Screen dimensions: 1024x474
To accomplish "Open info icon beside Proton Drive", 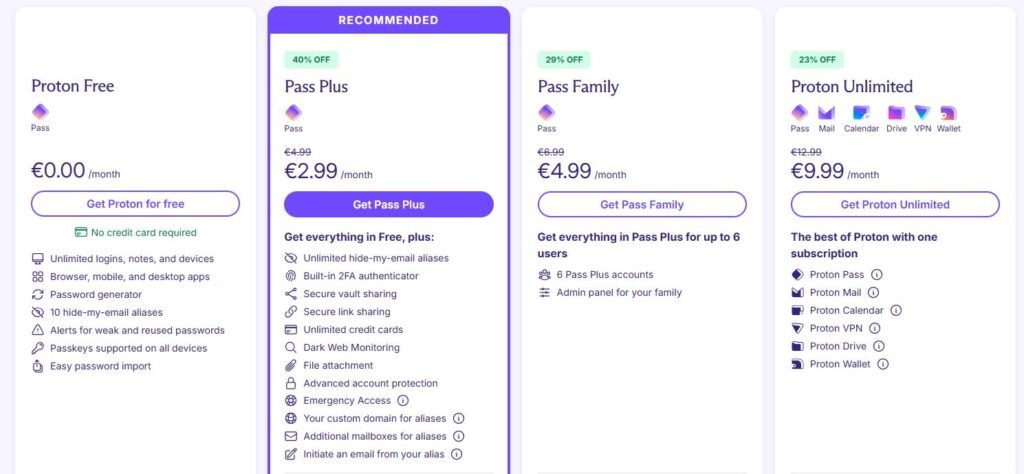I will 879,346.
